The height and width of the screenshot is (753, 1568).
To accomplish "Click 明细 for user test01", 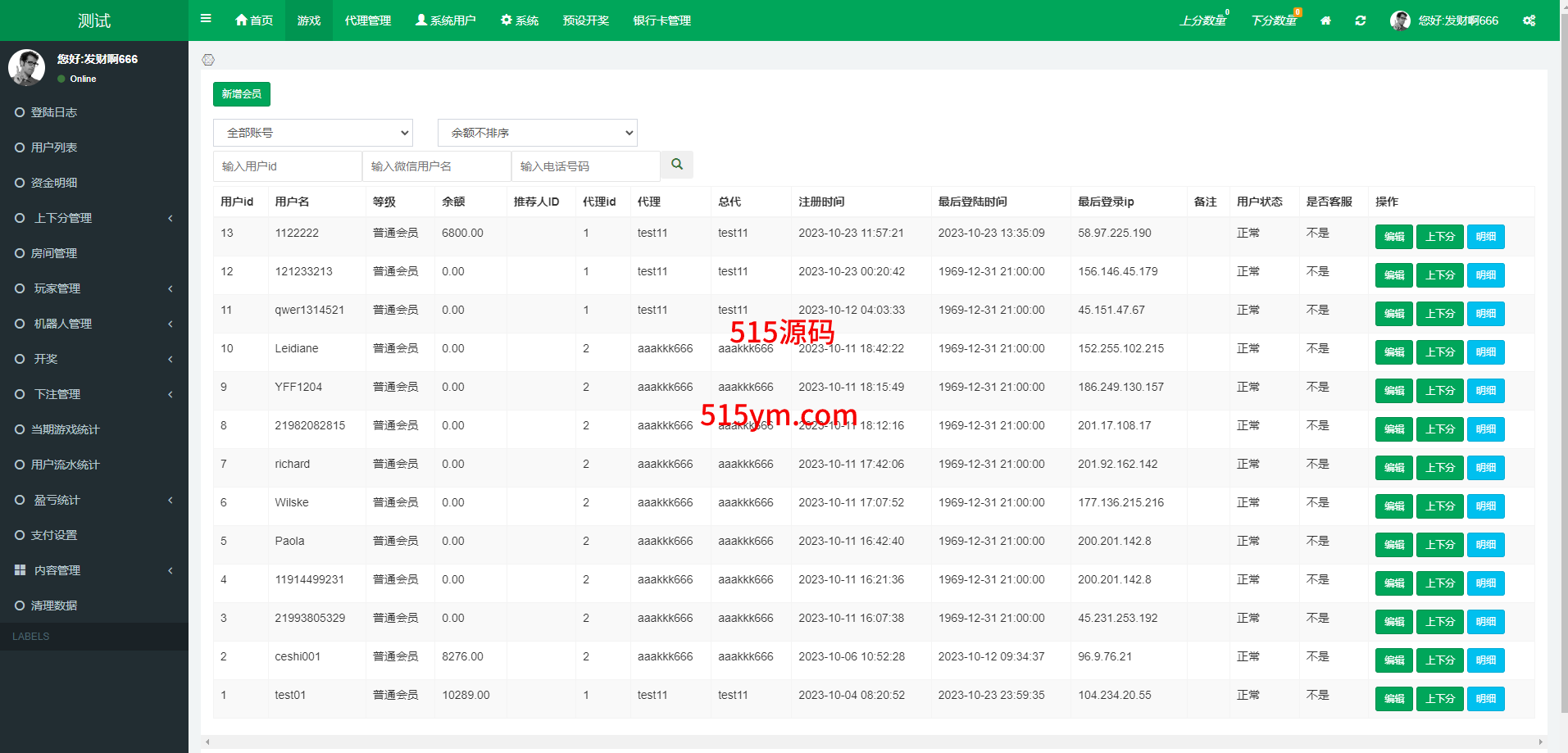I will tap(1485, 699).
